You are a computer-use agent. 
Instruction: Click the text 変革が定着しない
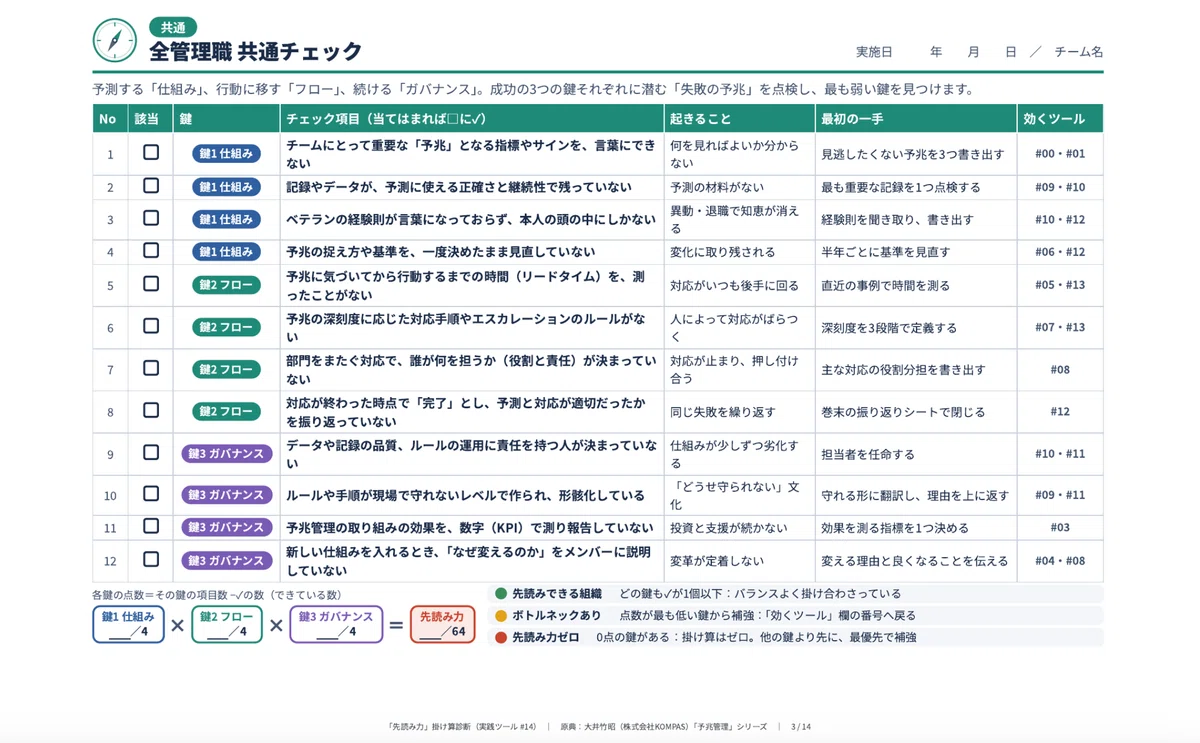(x=717, y=560)
